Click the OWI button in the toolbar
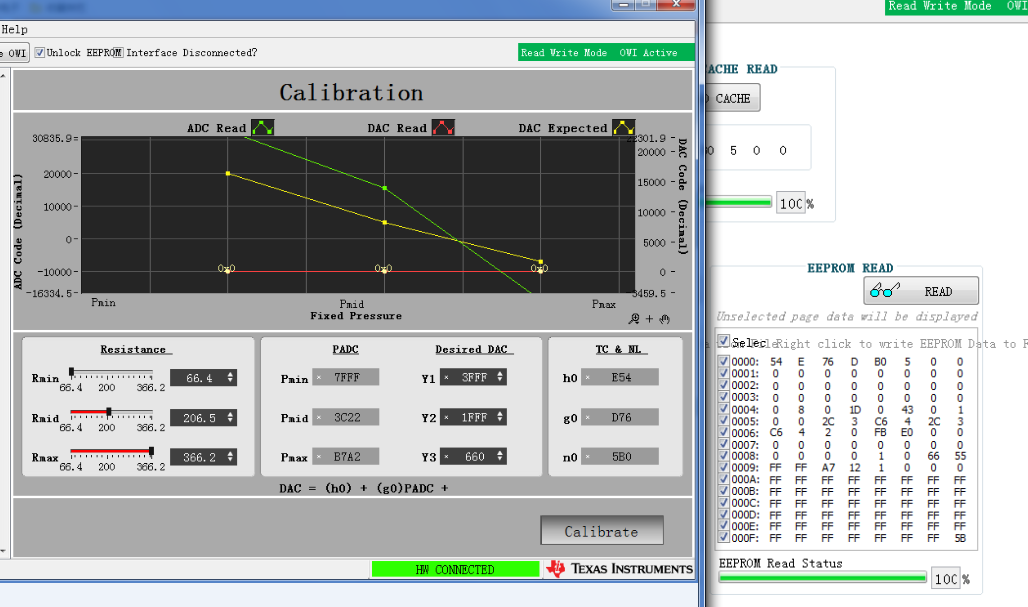The height and width of the screenshot is (607, 1028). pyautogui.click(x=14, y=53)
